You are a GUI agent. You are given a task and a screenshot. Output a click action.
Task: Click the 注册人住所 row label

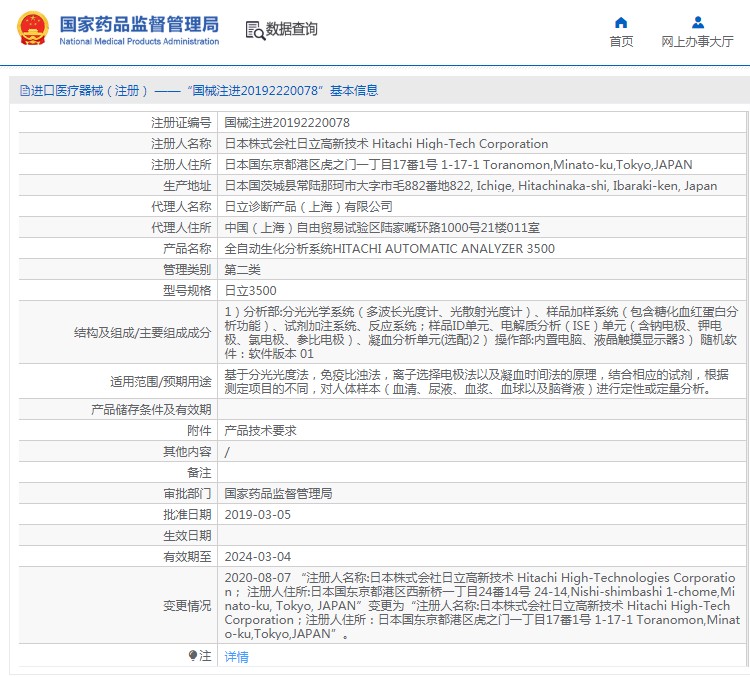point(181,165)
